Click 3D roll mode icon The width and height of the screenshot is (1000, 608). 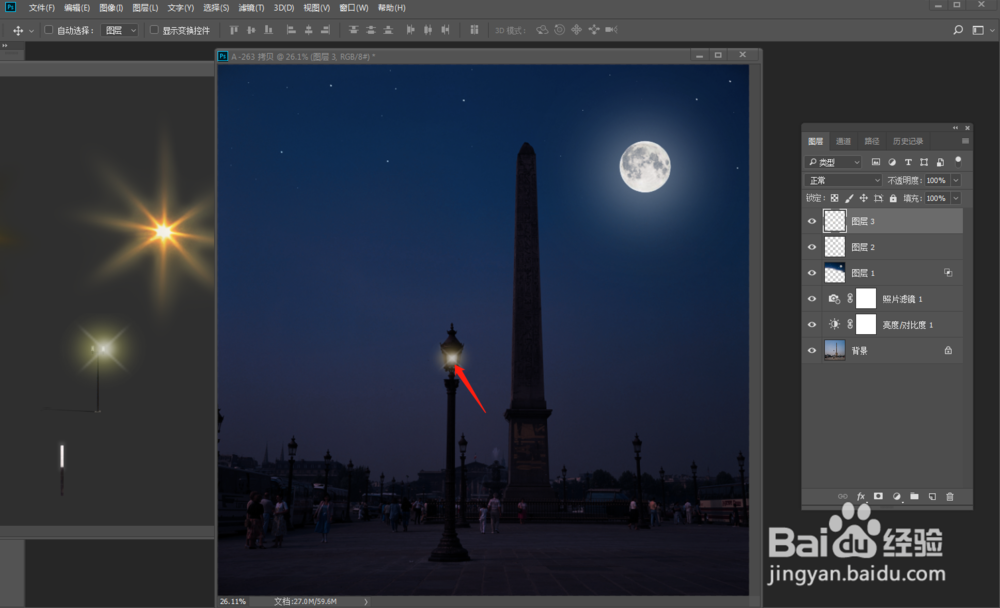tap(559, 30)
